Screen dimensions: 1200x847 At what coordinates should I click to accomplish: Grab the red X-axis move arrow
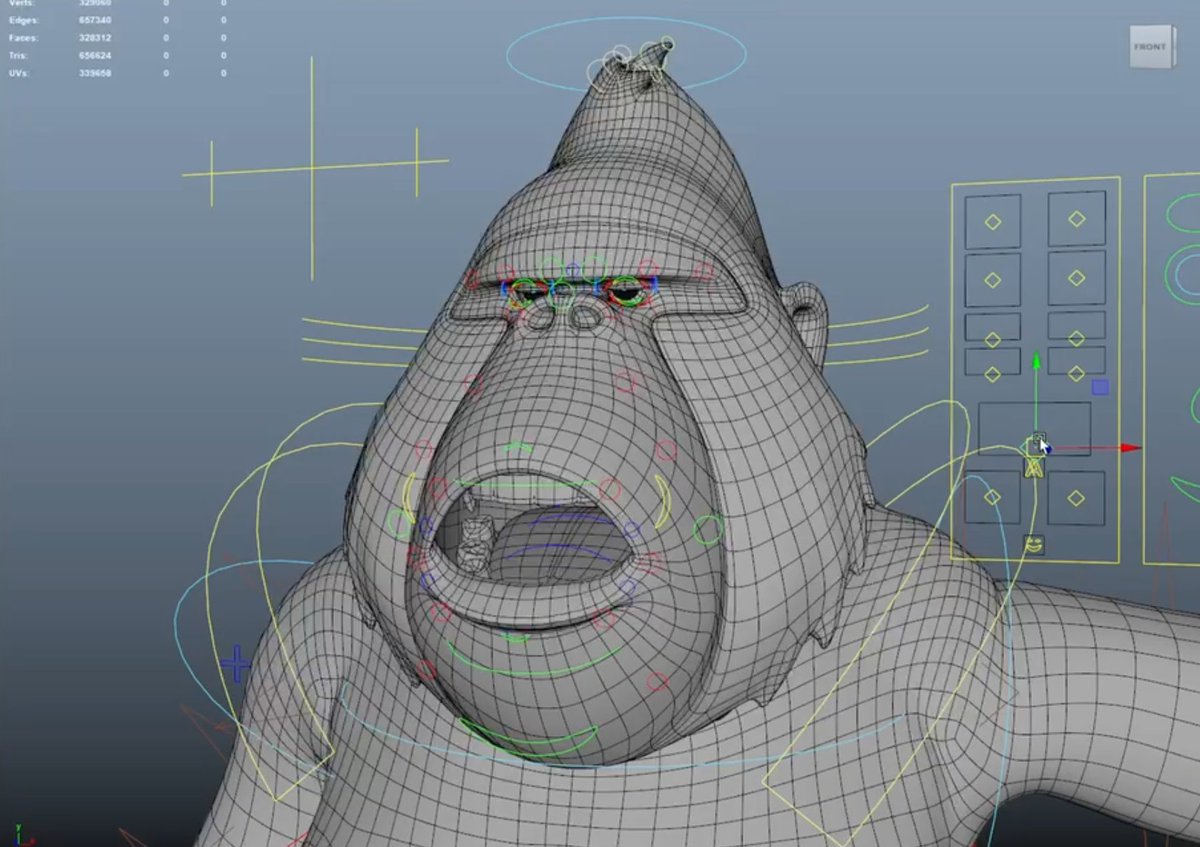click(1129, 448)
